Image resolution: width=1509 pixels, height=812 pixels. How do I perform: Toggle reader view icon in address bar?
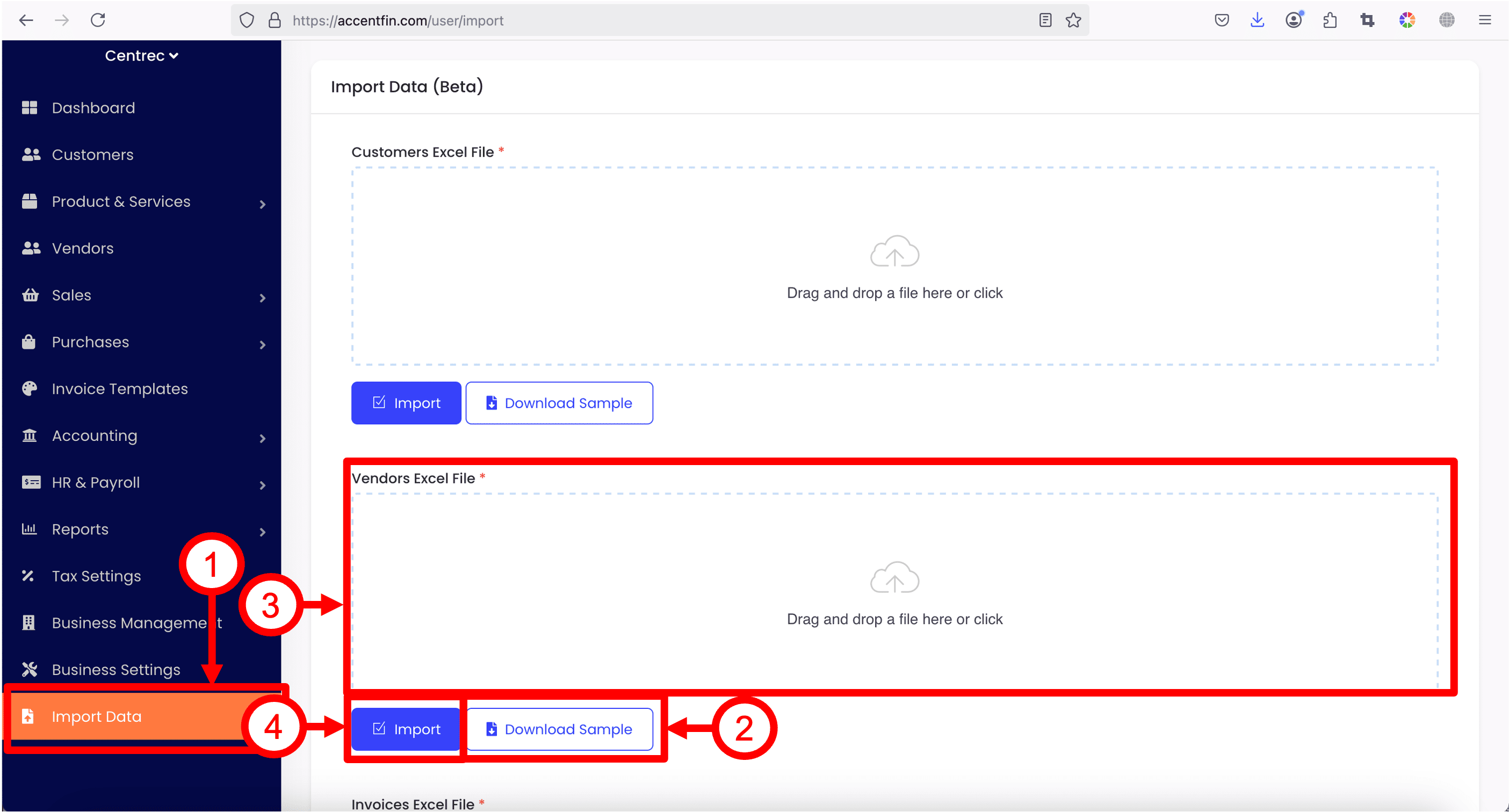click(x=1045, y=20)
